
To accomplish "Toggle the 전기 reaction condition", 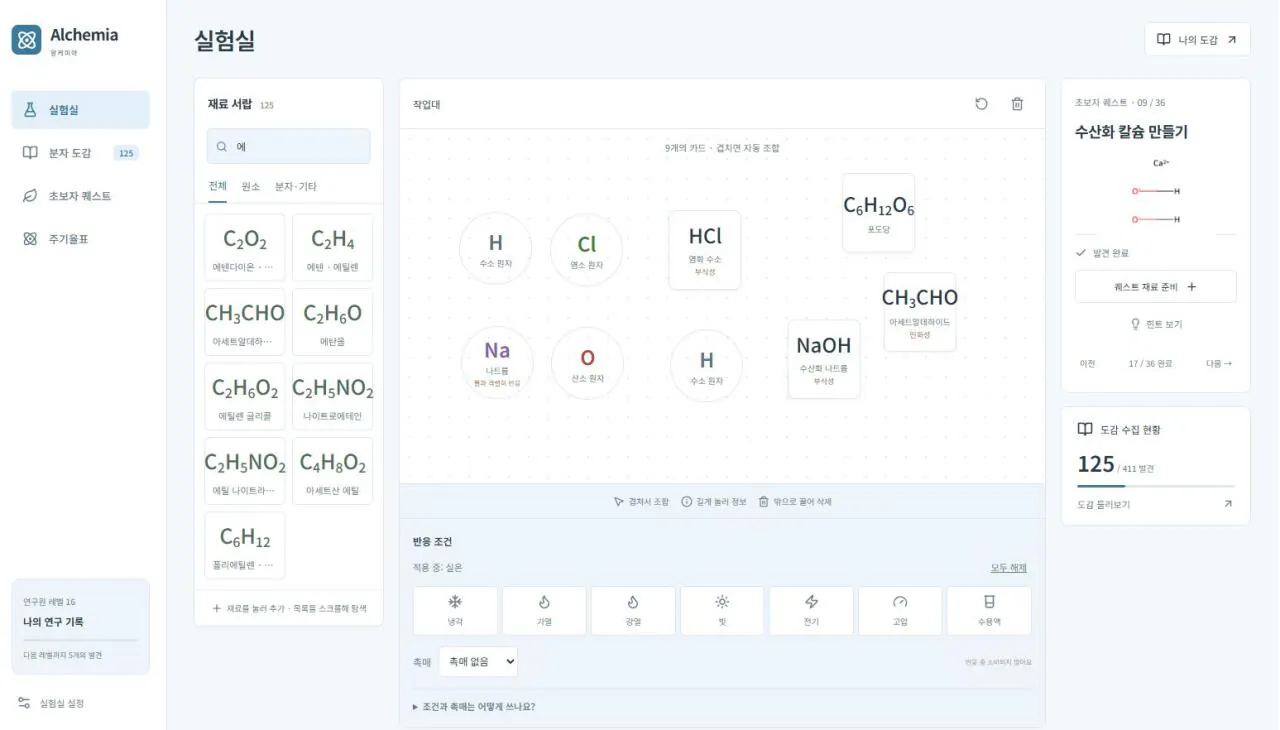I will (811, 610).
